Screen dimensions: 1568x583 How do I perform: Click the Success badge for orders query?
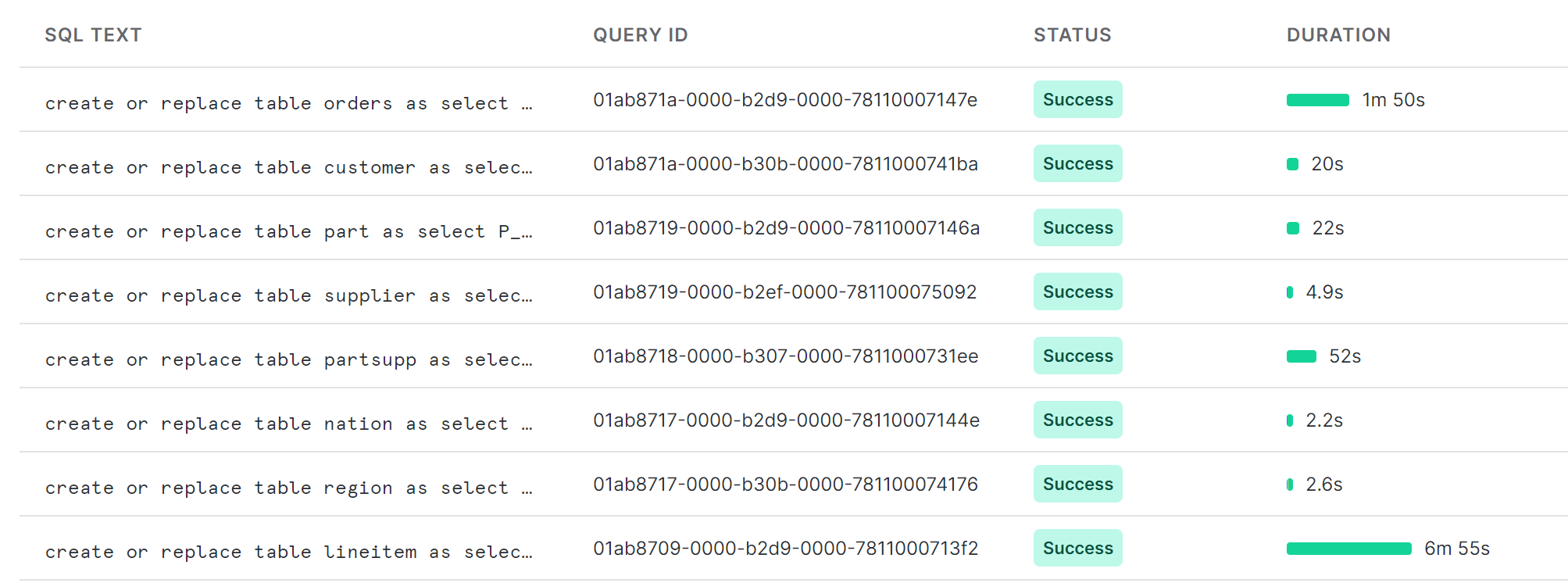[1077, 100]
